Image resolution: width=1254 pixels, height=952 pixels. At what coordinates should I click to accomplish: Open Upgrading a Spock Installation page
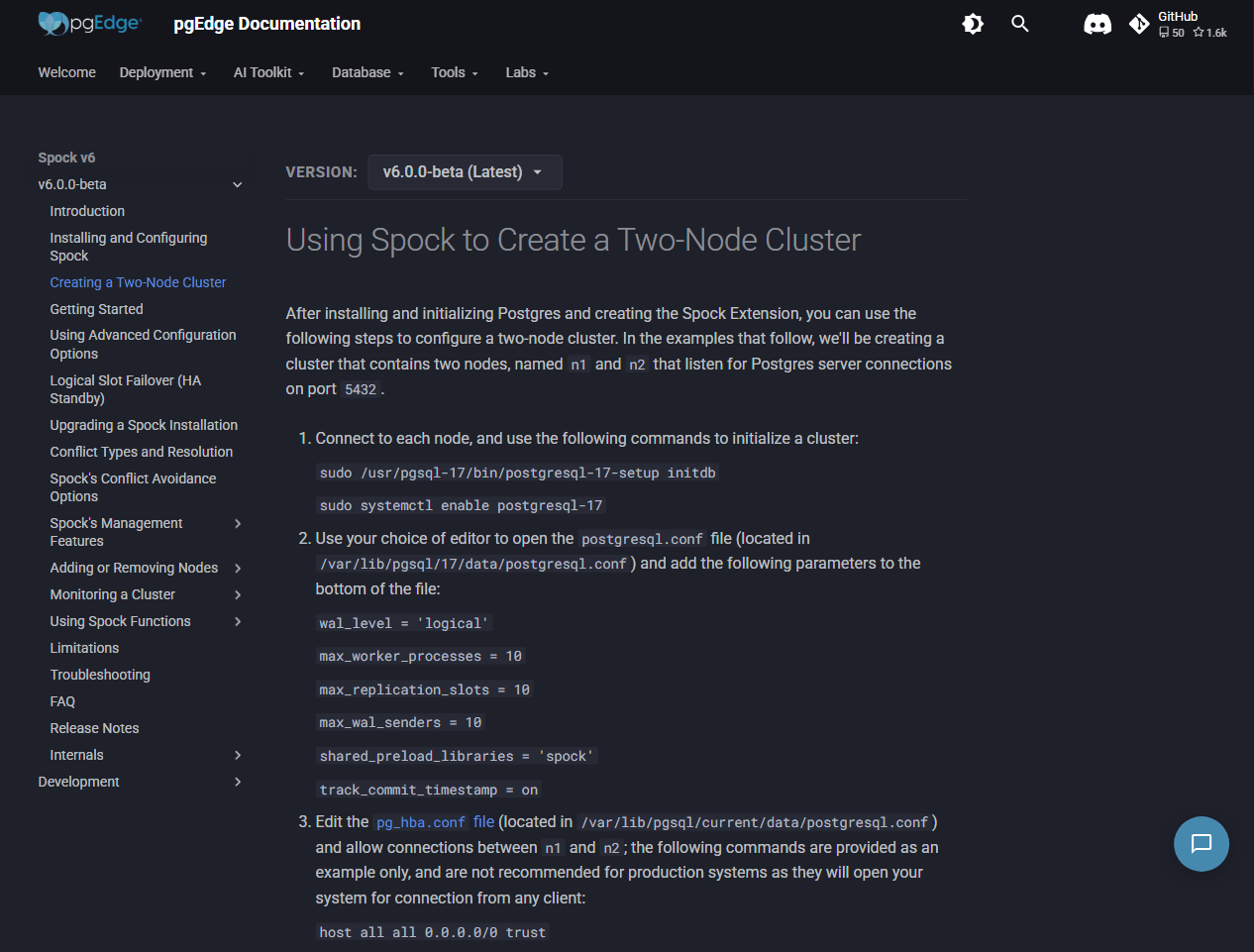(144, 425)
